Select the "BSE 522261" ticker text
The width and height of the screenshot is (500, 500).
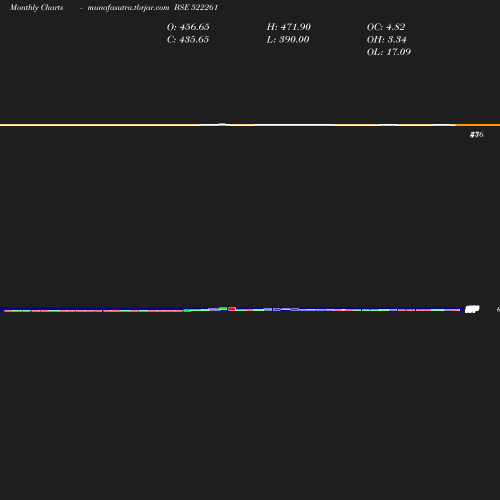point(196,7)
